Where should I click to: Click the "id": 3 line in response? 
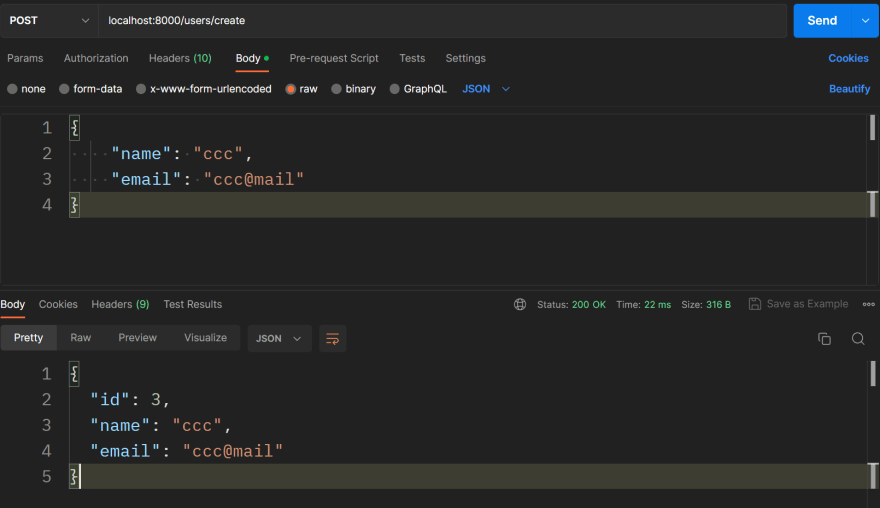(x=130, y=400)
